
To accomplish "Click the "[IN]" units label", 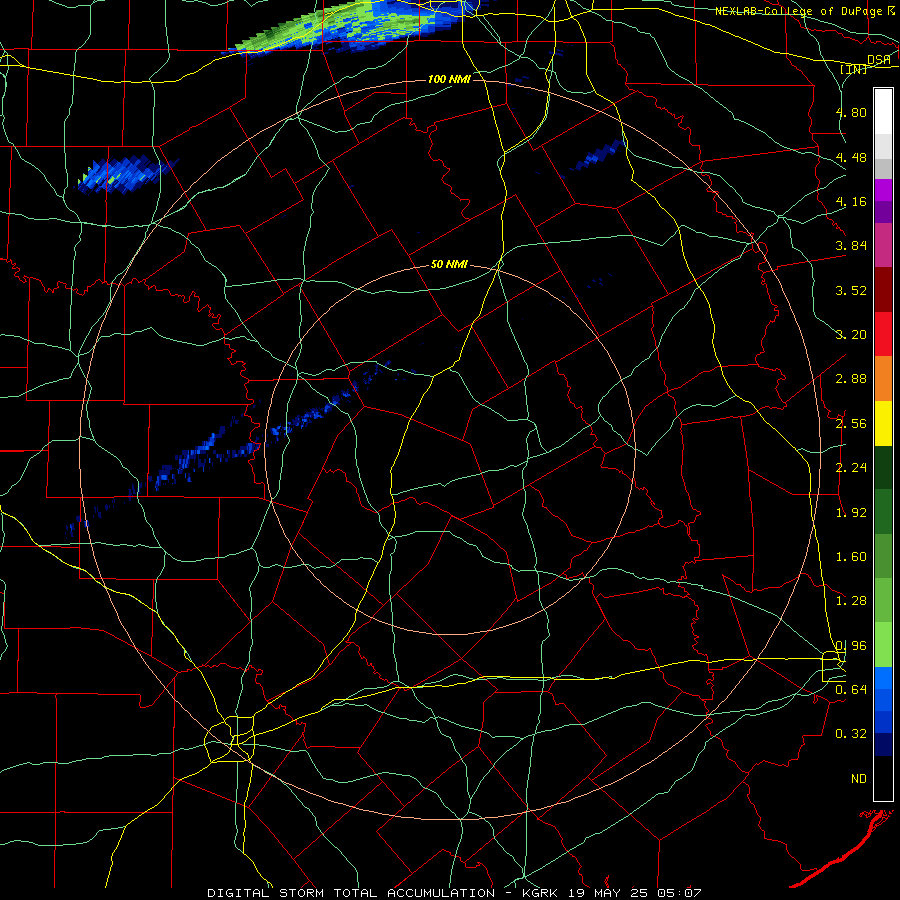I will (854, 69).
